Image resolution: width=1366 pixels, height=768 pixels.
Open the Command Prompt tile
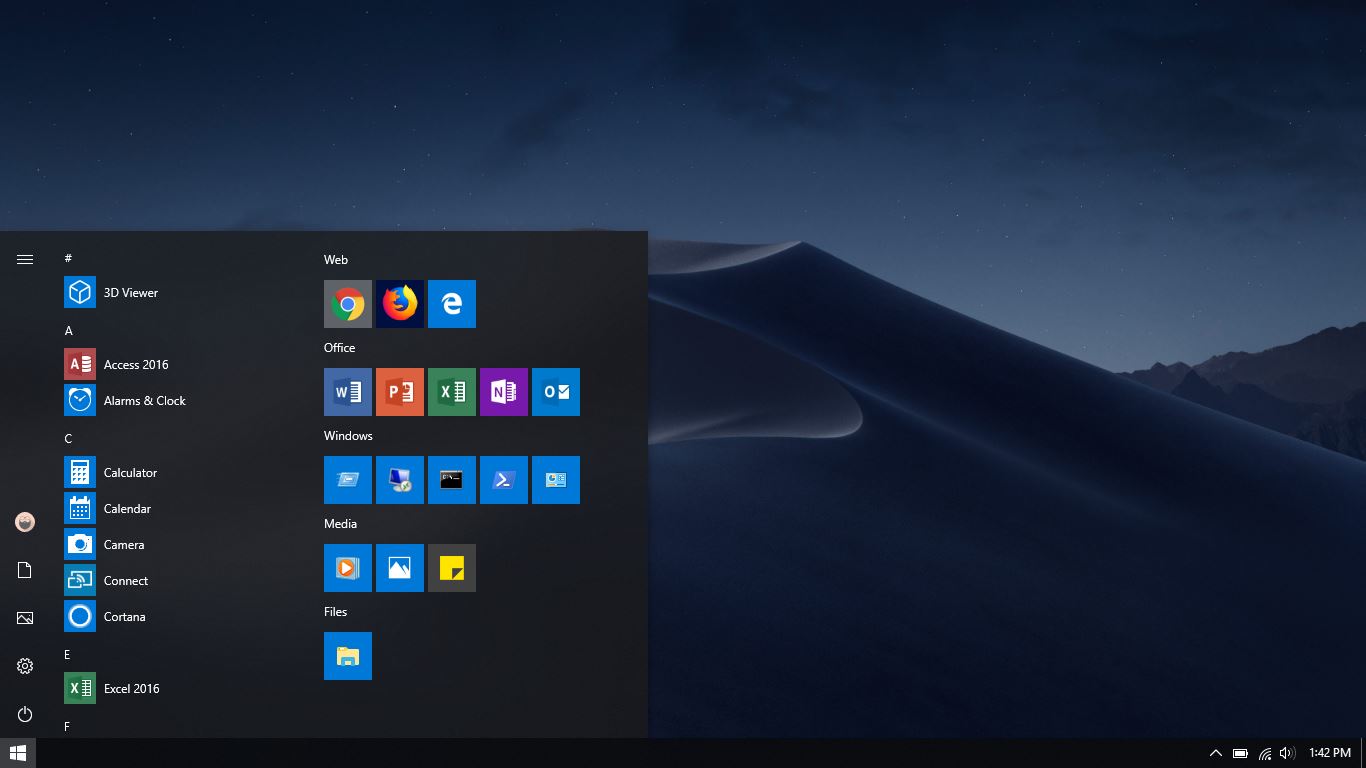click(x=452, y=480)
